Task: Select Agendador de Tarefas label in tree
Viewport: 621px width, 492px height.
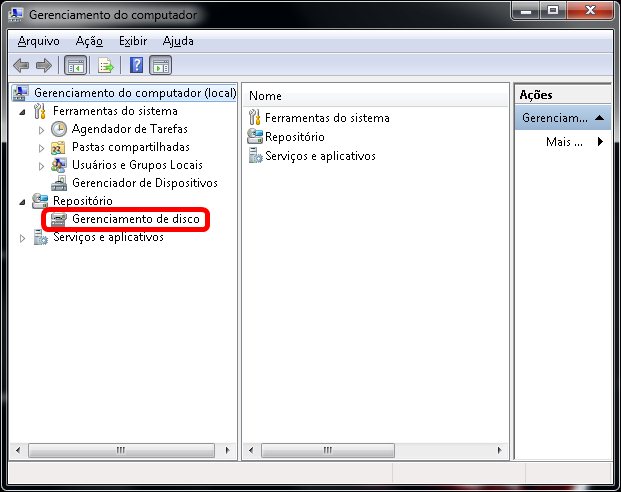Action: 130,129
